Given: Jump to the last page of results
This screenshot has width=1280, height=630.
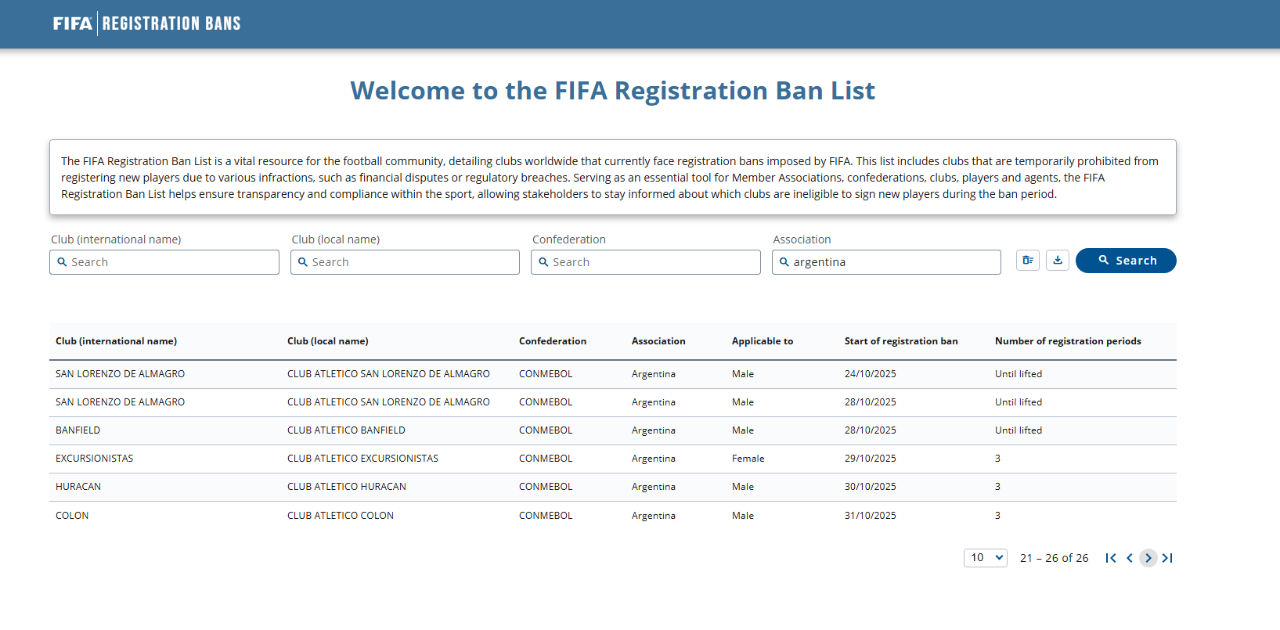Looking at the screenshot, I should point(1167,558).
